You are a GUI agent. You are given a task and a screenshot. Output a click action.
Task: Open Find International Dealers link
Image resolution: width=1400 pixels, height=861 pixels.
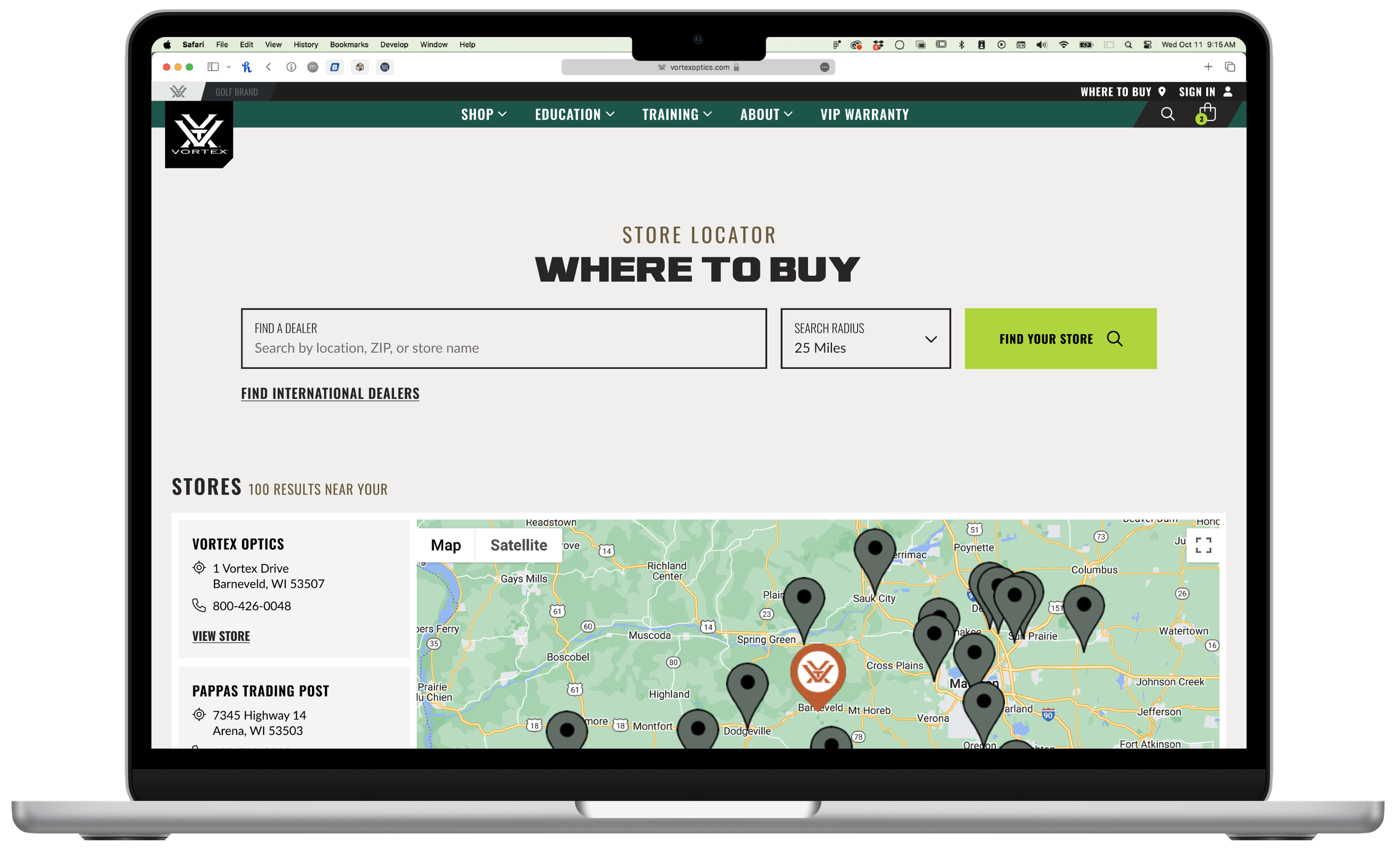pyautogui.click(x=330, y=394)
